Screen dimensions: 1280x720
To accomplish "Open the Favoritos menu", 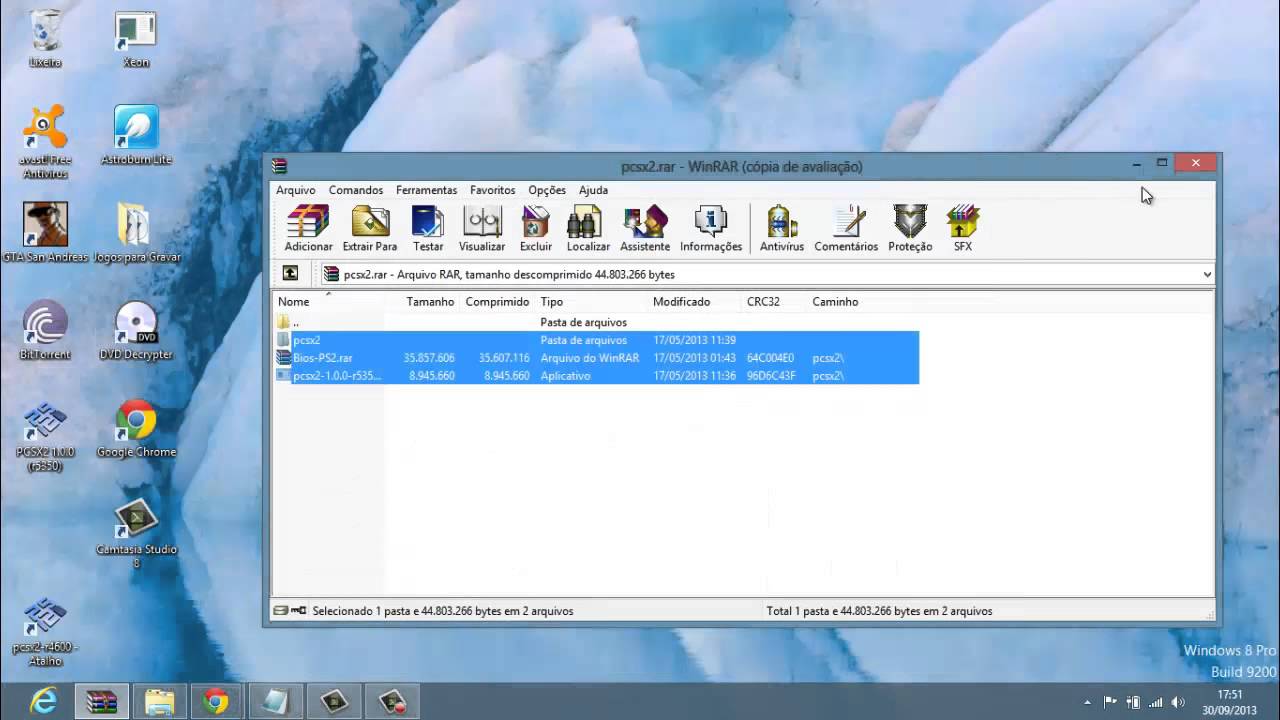I will (493, 190).
